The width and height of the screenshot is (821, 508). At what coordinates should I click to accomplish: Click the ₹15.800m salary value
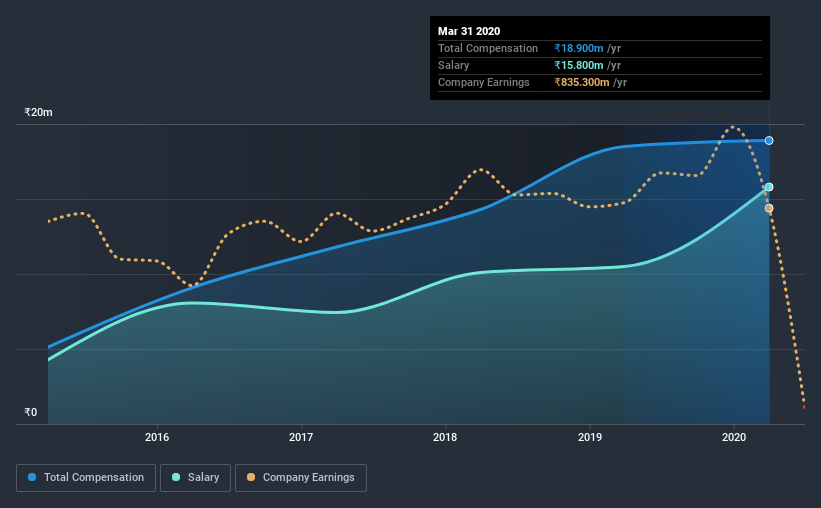click(579, 65)
